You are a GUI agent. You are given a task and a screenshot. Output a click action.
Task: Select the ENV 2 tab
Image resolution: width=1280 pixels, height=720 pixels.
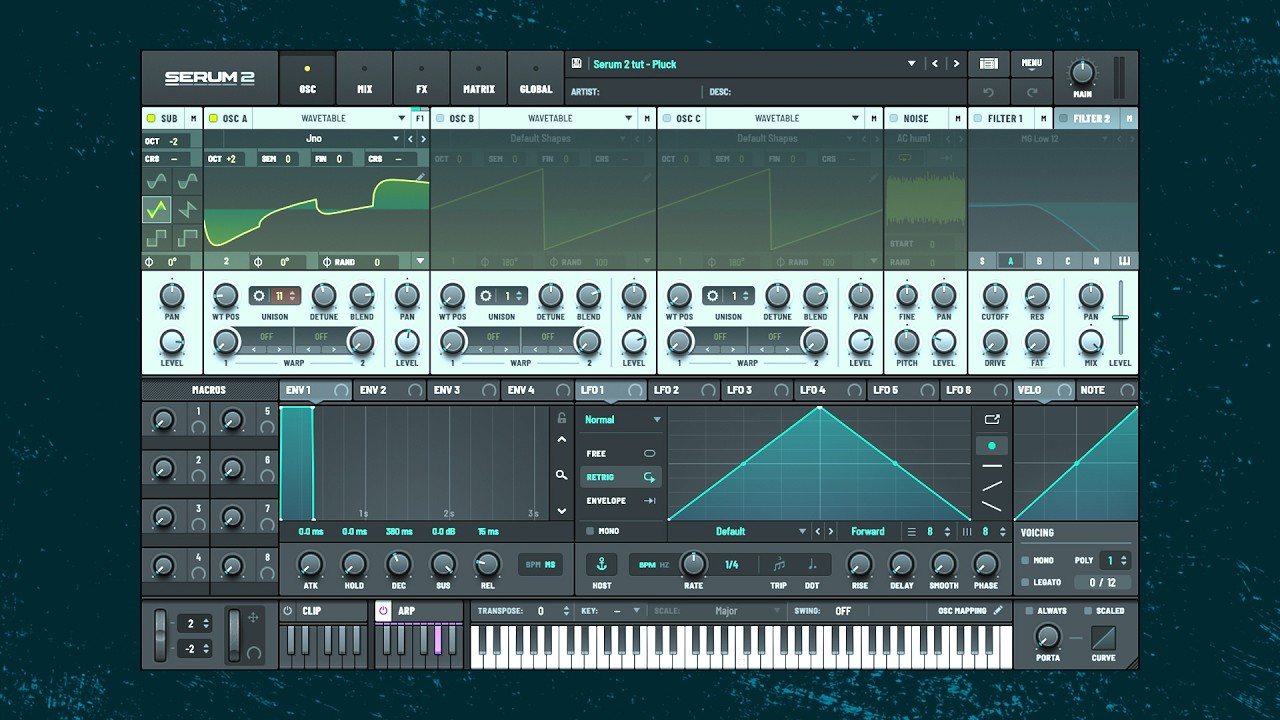point(388,390)
